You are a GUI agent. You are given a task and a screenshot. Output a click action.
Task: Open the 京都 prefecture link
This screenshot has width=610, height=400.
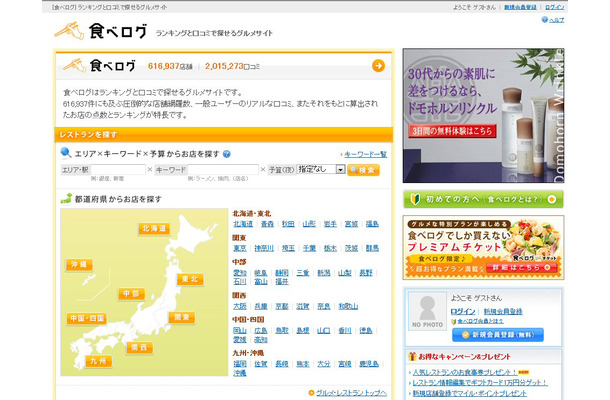(x=282, y=306)
